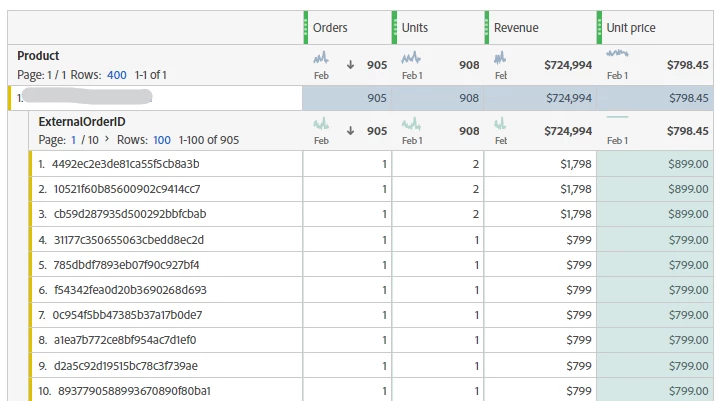Click Product total revenue $724,994
Viewport: 716px width, 401px height.
[x=568, y=65]
